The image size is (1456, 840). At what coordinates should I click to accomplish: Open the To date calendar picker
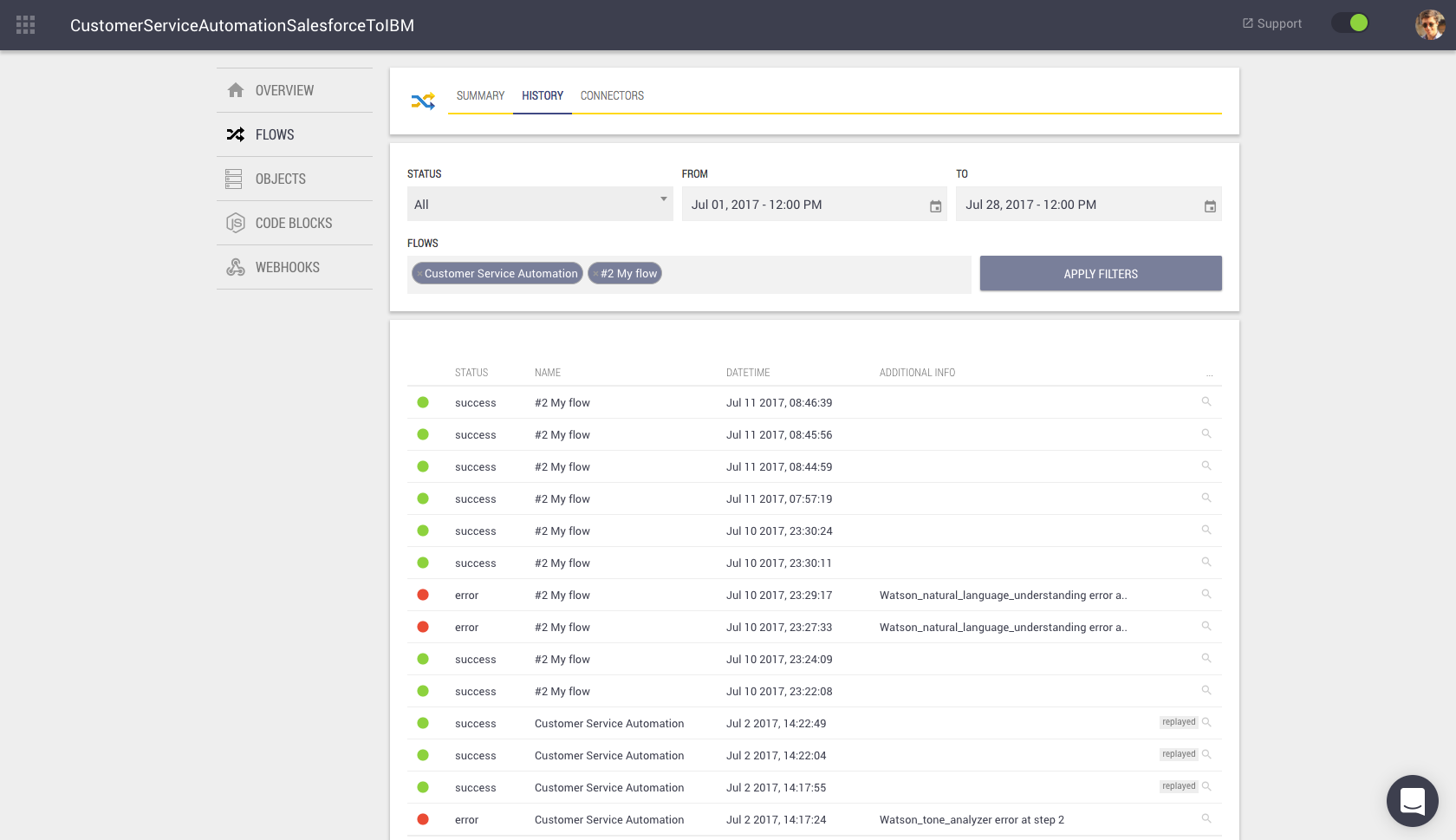tap(1210, 206)
